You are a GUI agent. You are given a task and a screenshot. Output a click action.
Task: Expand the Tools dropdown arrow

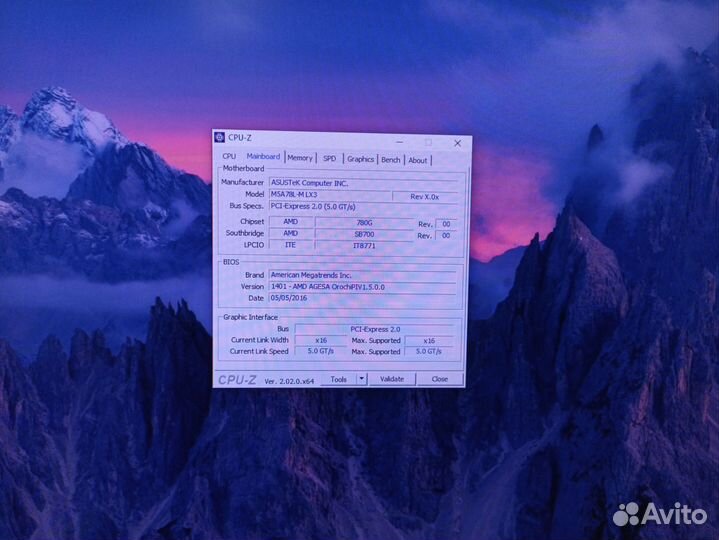[361, 379]
